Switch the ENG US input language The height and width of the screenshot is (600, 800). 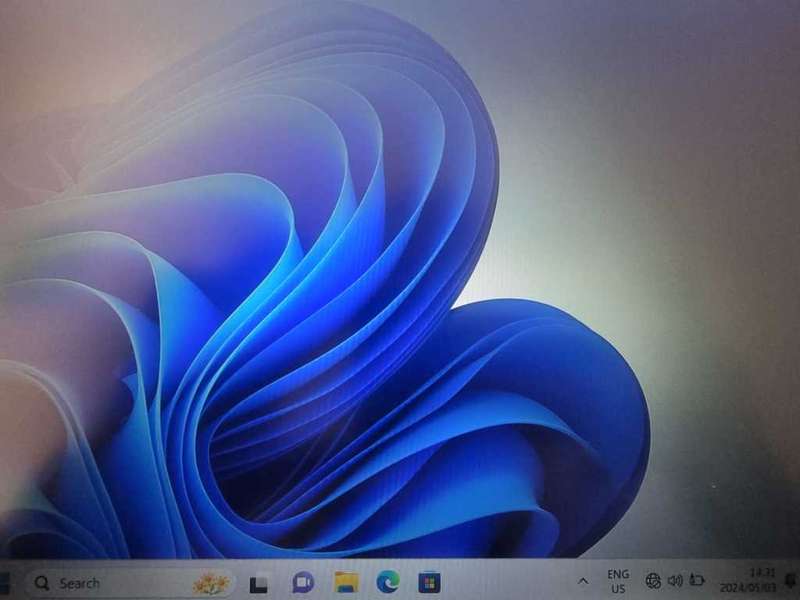618,581
